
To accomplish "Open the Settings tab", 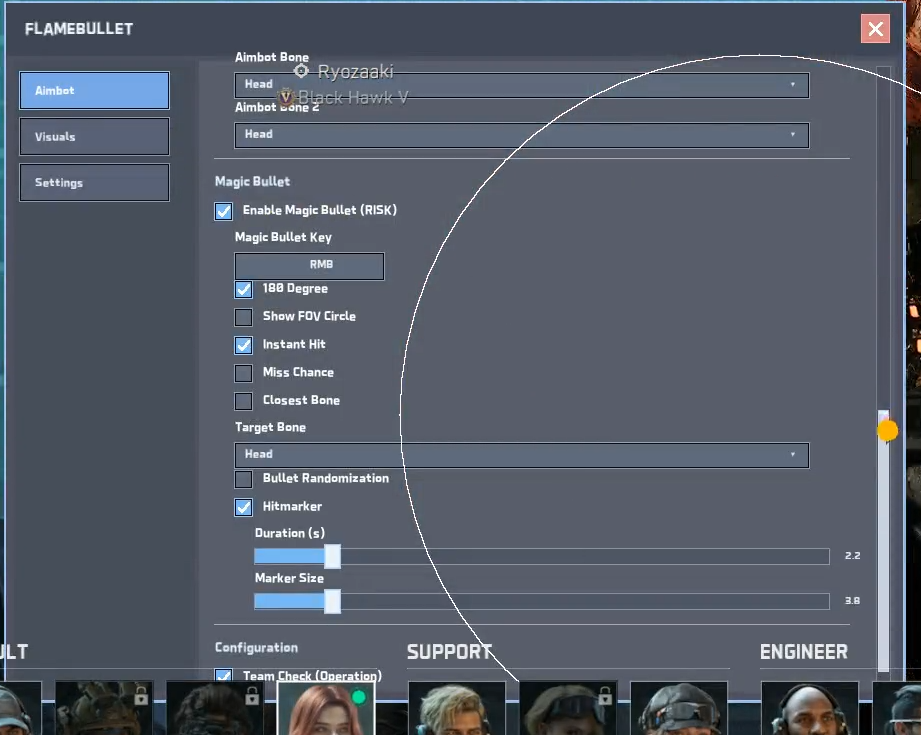I will point(94,183).
